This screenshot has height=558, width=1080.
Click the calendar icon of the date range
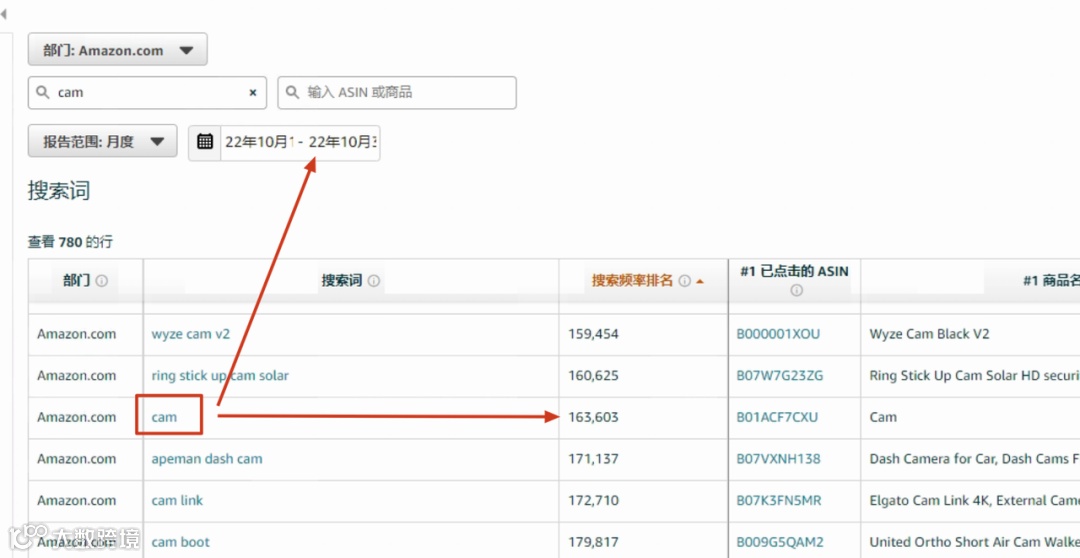205,142
